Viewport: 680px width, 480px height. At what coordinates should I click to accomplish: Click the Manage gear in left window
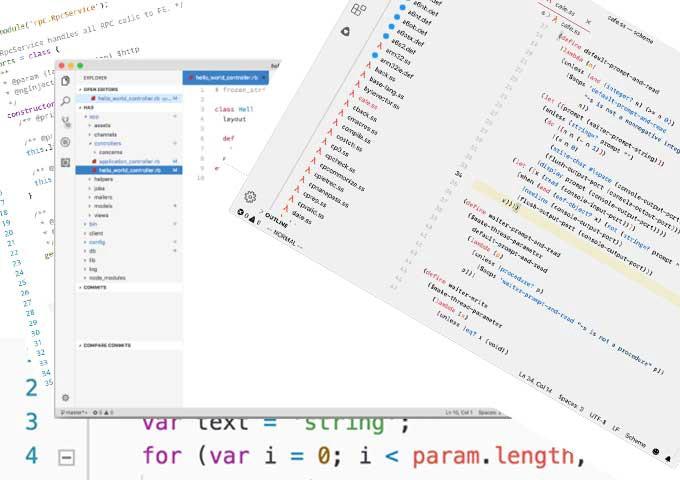[x=65, y=397]
